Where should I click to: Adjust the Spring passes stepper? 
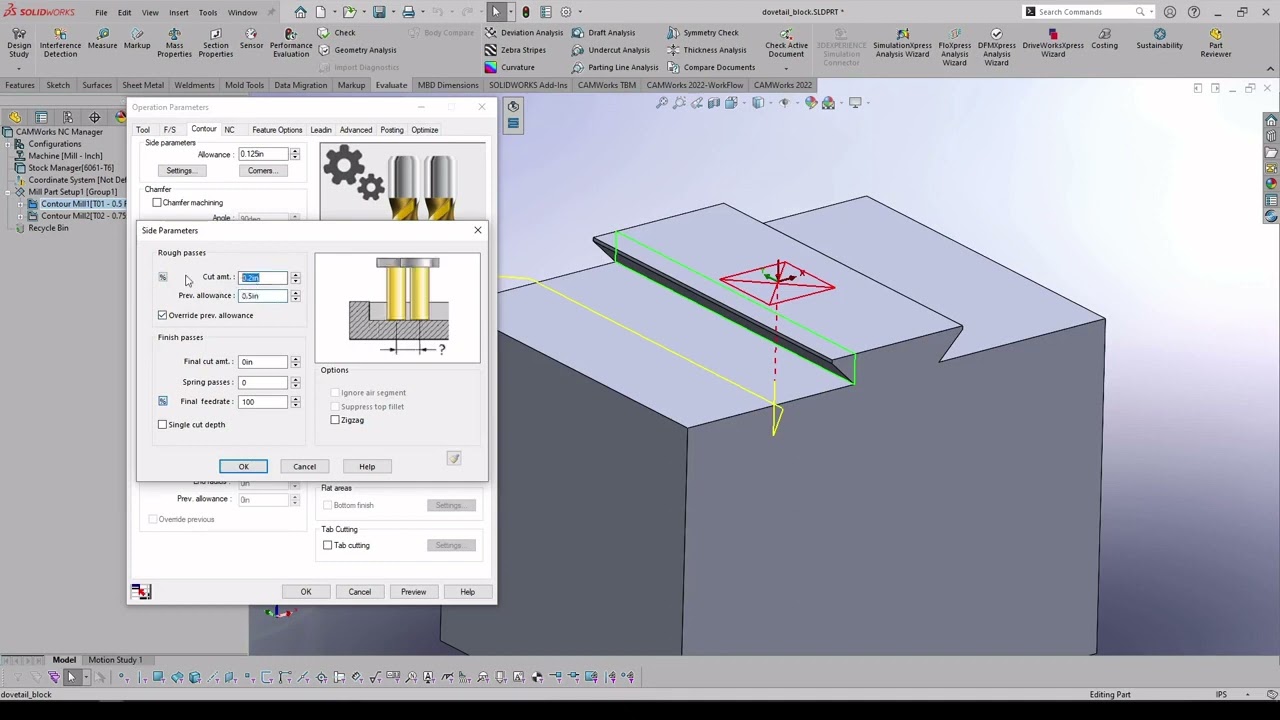coord(295,382)
